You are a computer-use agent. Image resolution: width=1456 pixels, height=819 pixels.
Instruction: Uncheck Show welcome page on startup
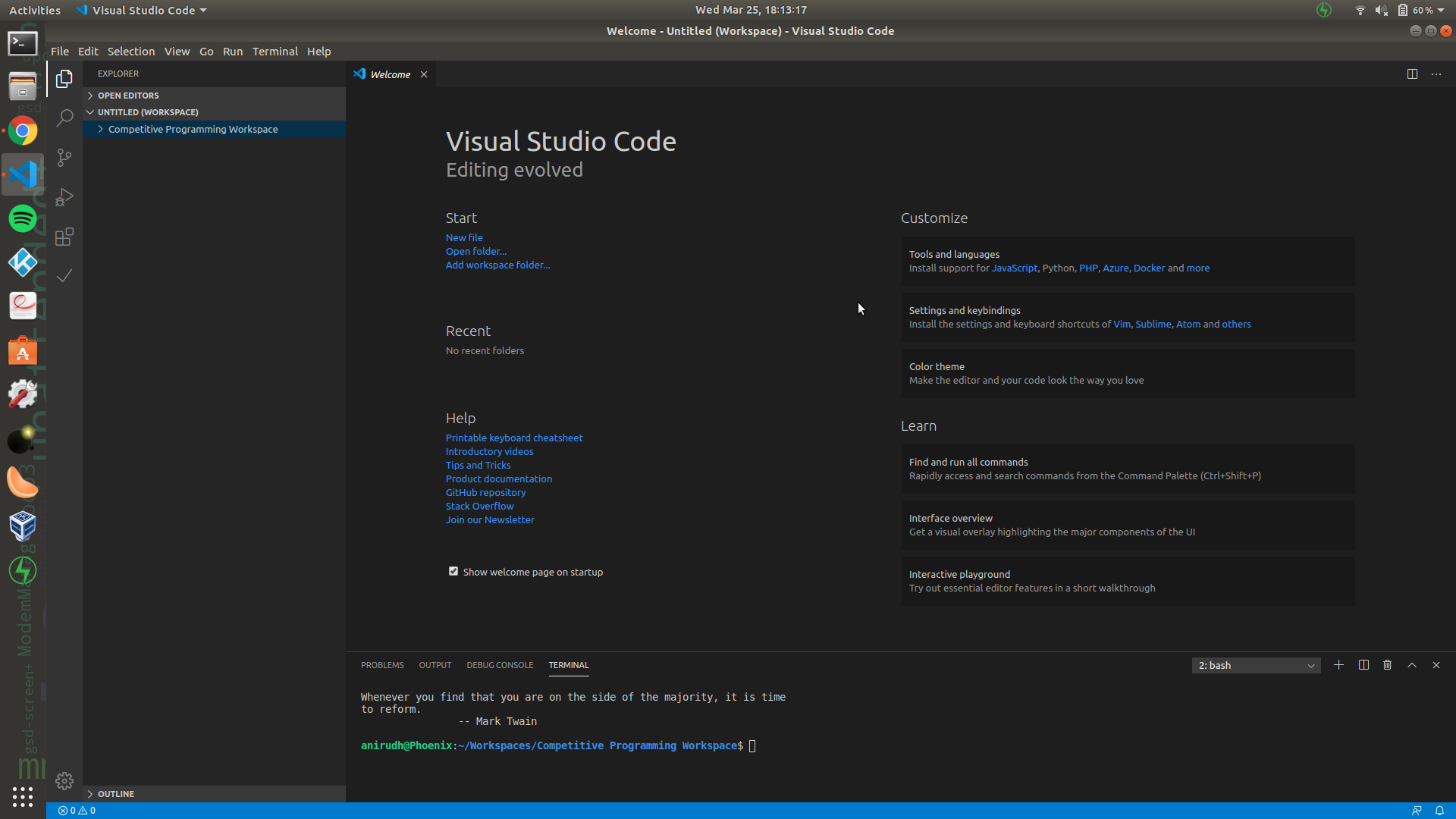click(x=453, y=572)
